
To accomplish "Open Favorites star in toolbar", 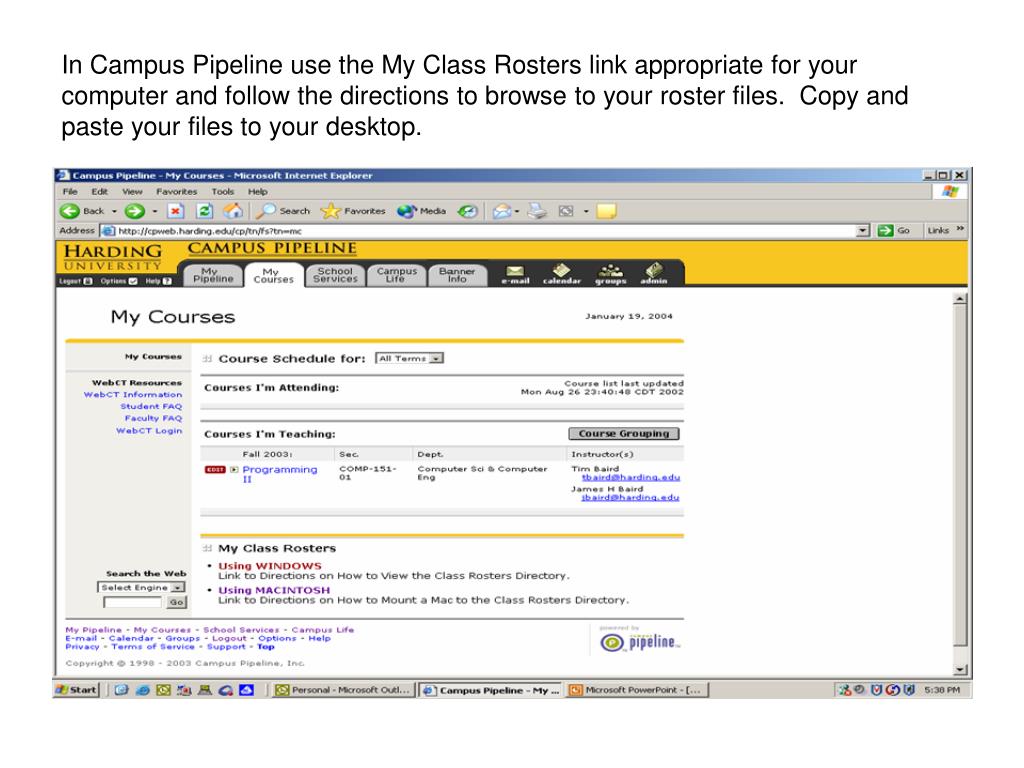I will (353, 211).
